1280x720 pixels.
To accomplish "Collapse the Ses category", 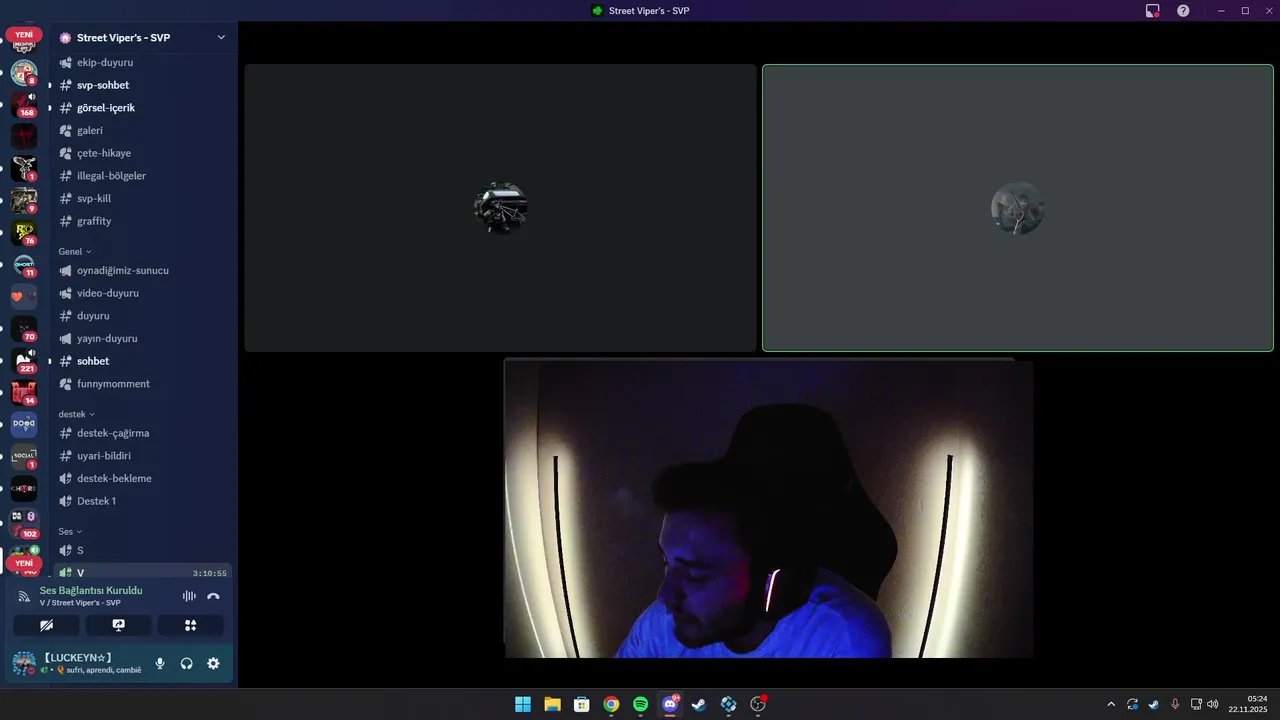I will [70, 531].
